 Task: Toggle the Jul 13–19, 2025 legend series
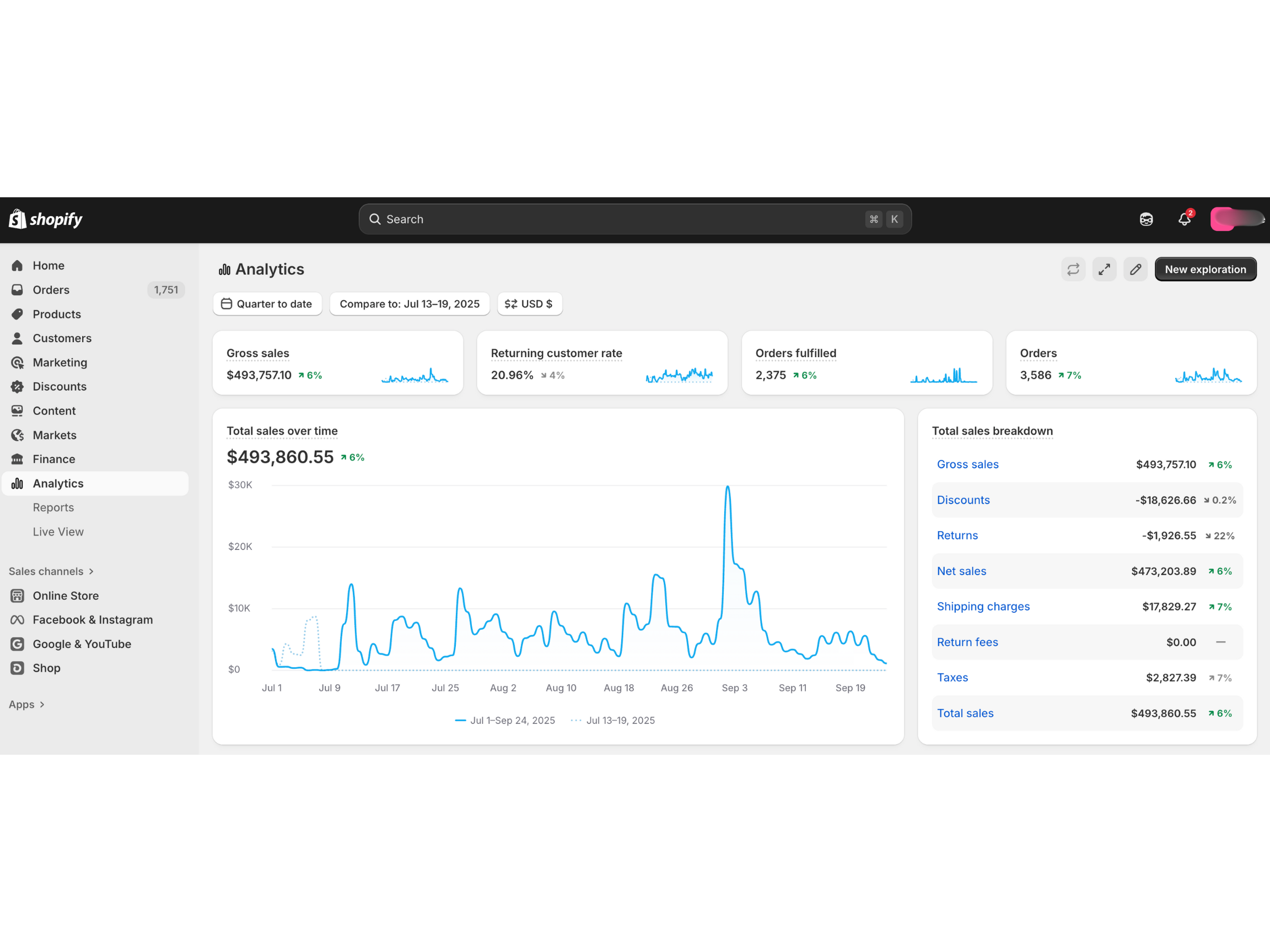[620, 720]
